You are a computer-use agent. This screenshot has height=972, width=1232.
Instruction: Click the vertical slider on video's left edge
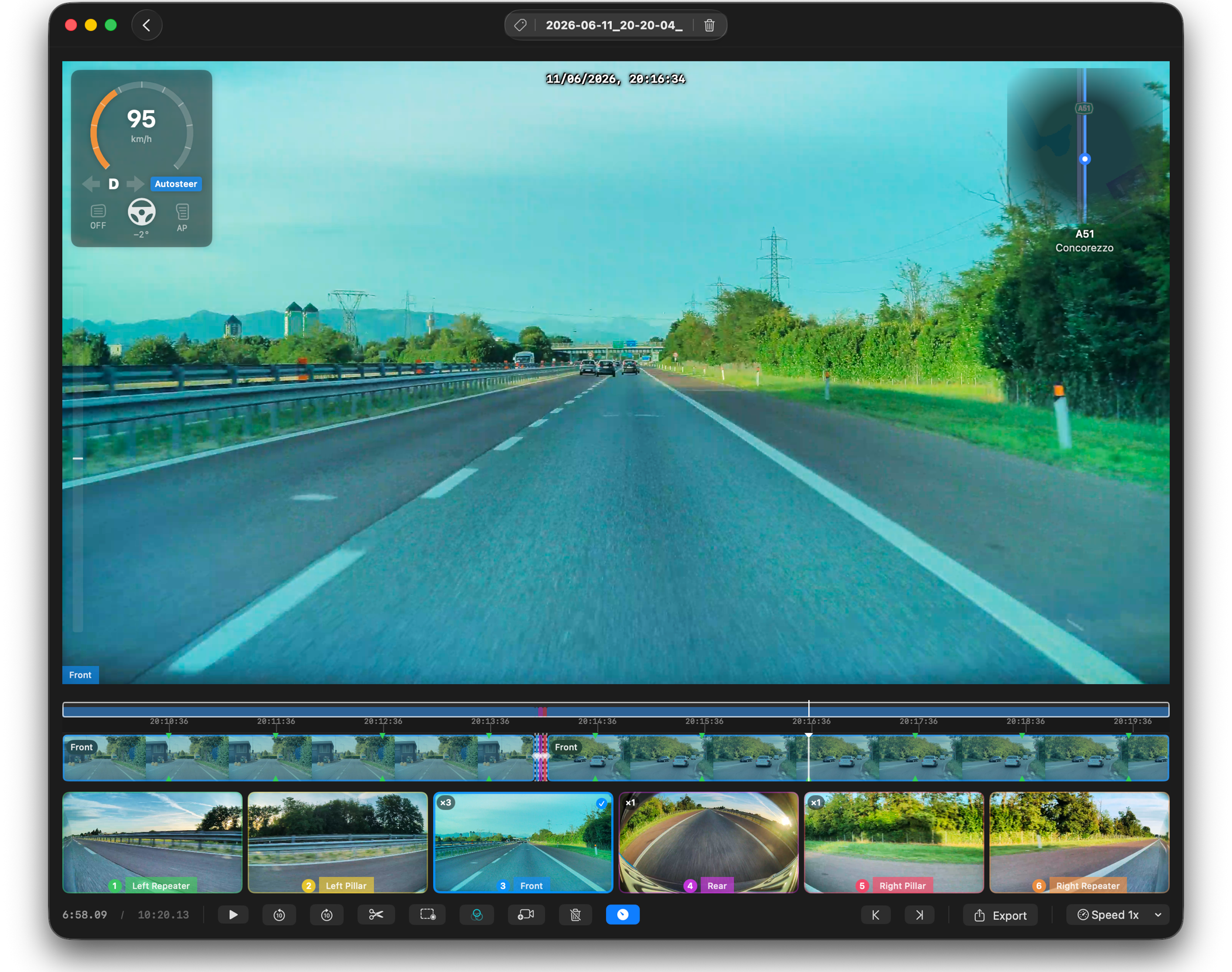77,458
